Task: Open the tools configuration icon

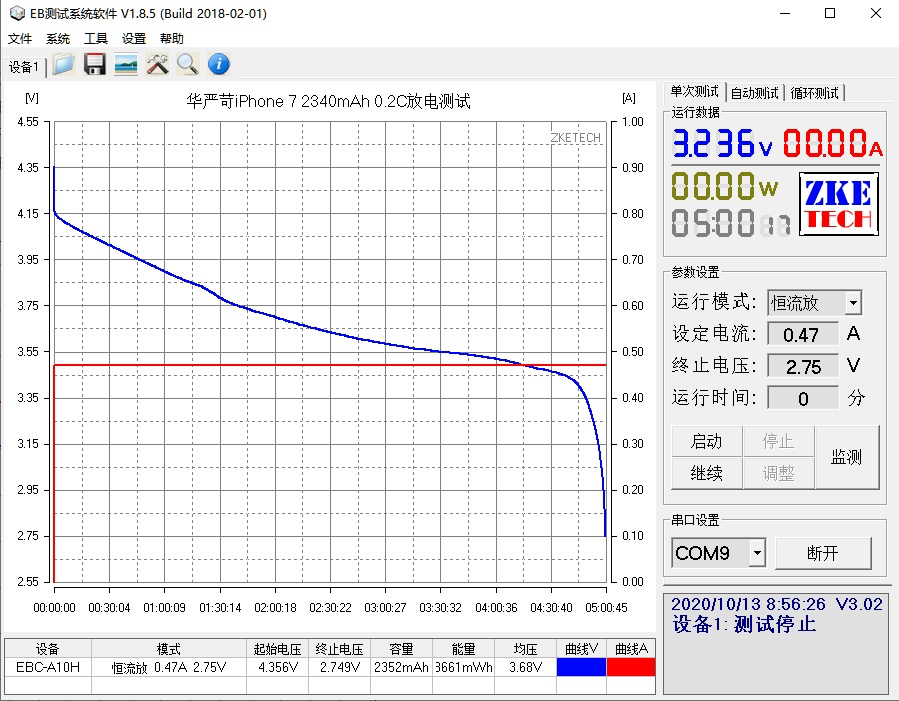Action: point(156,64)
